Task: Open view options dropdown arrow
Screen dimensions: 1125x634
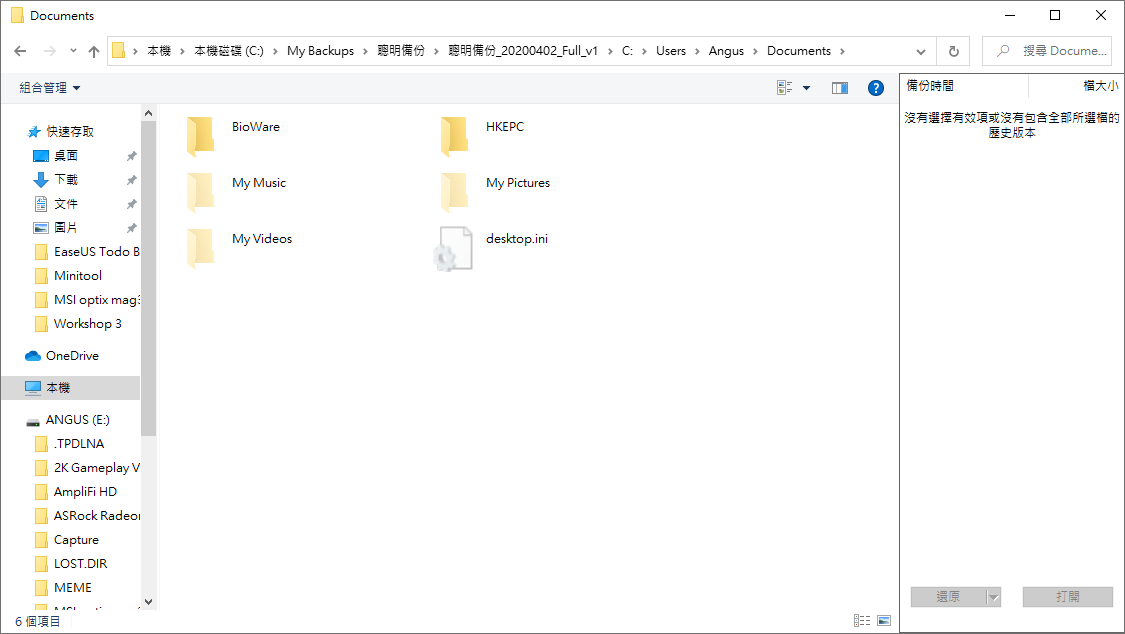Action: (806, 87)
